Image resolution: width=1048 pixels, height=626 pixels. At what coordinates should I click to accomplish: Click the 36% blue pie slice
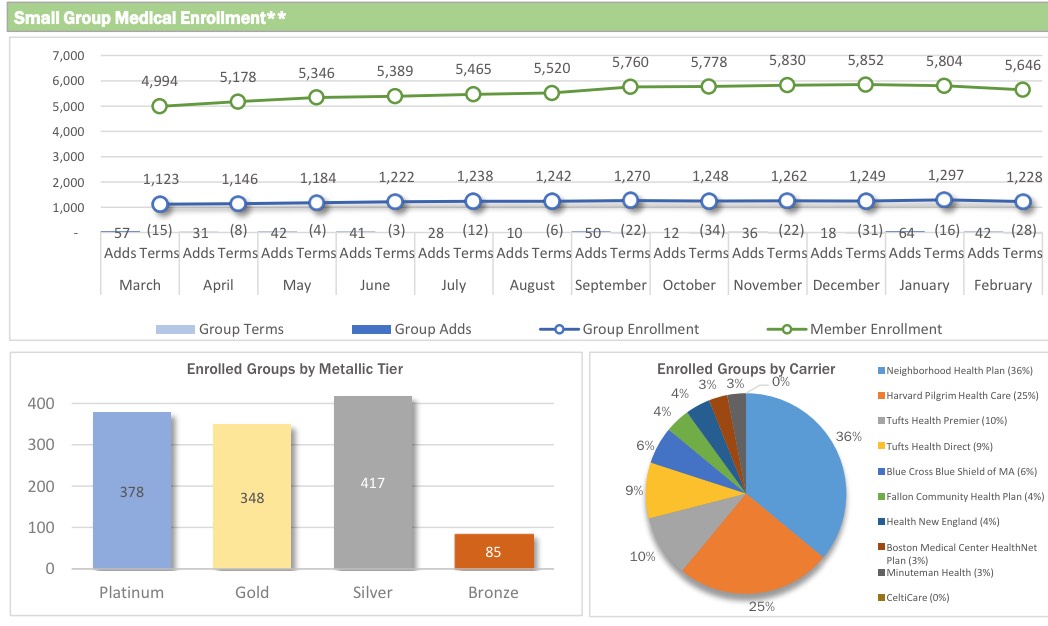[790, 460]
